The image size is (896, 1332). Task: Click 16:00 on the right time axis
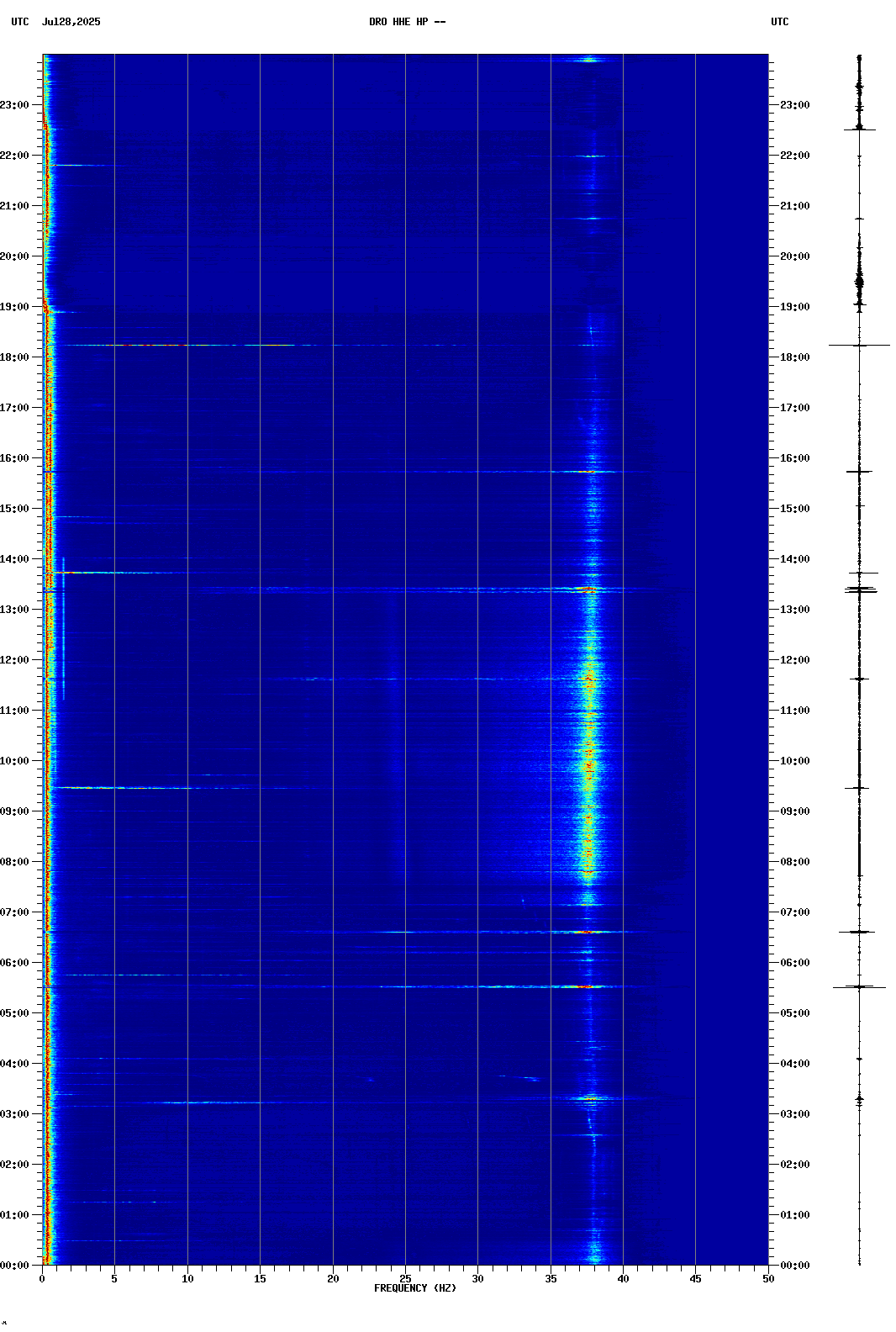[795, 458]
